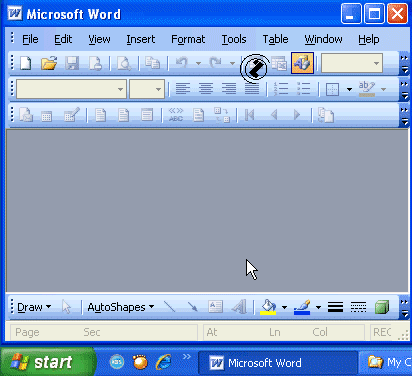Open the Style dropdown box
Viewport: 412px width, 376px height.
[71, 89]
